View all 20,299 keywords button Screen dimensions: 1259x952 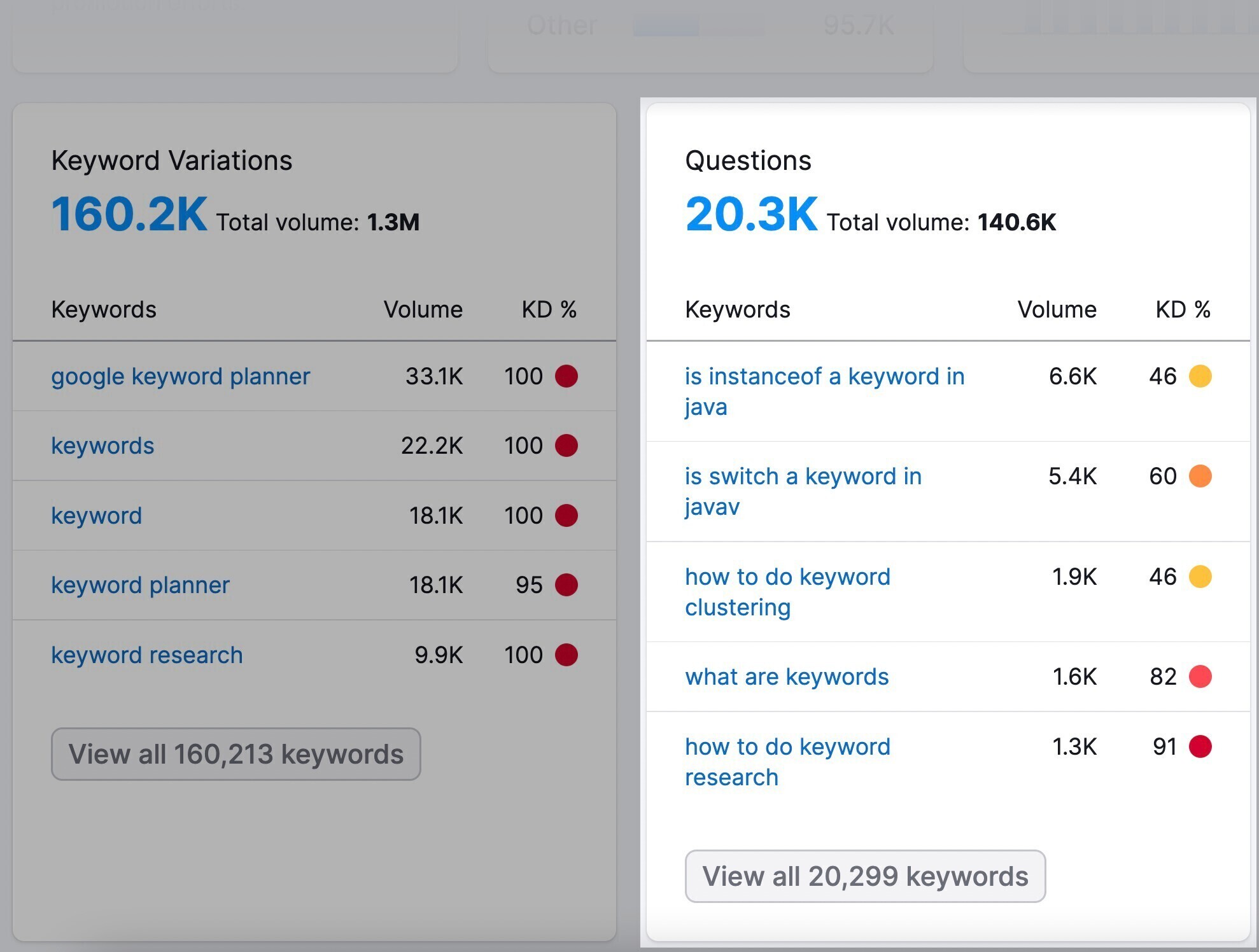(865, 876)
